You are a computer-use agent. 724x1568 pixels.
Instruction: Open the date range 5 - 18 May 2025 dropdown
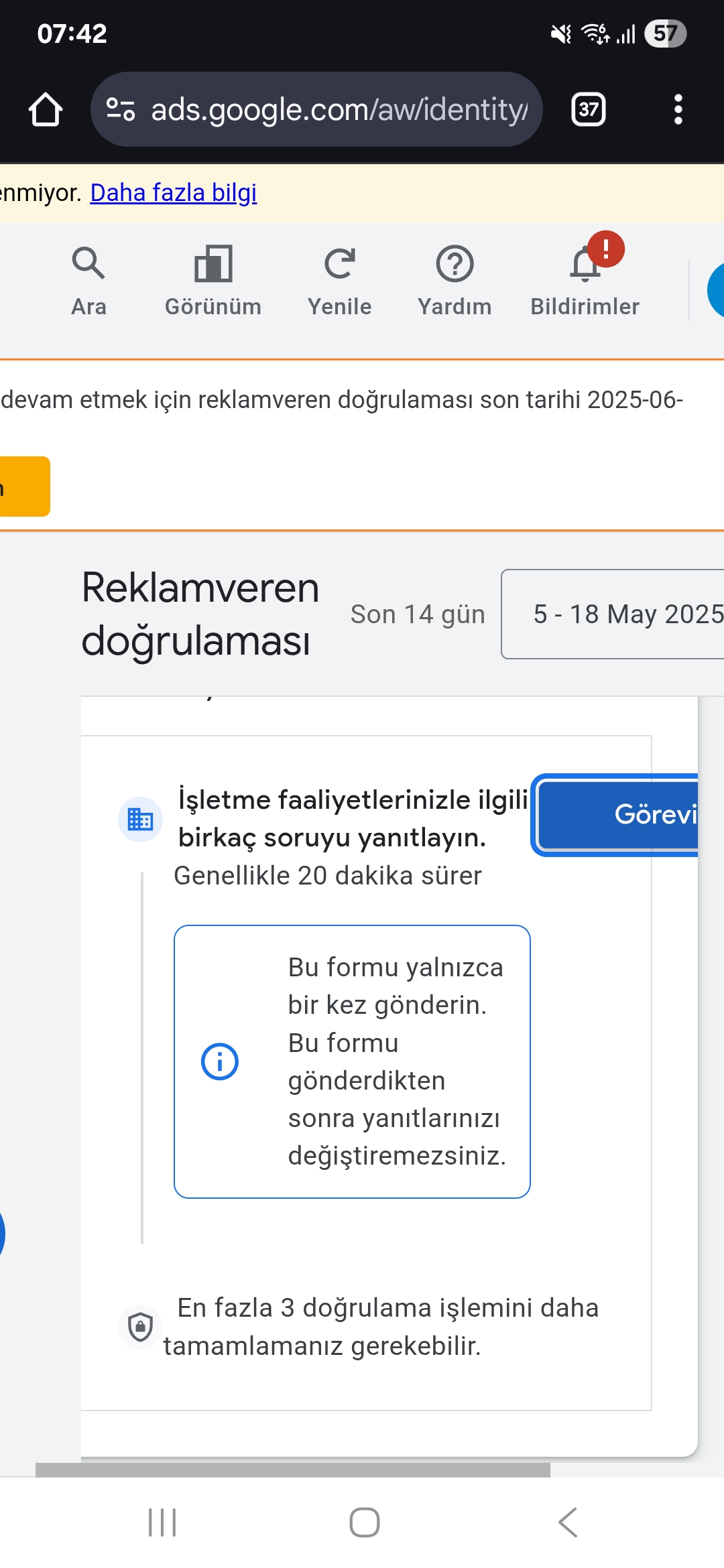pos(613,614)
